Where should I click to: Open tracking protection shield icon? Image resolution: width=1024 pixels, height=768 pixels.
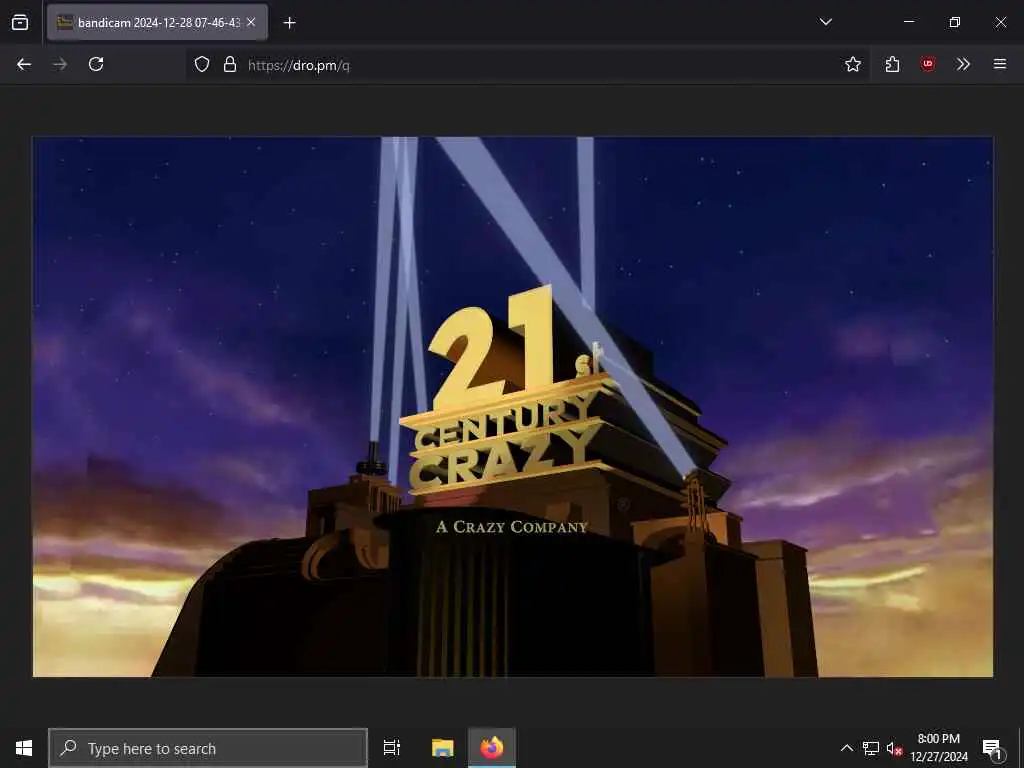tap(202, 64)
